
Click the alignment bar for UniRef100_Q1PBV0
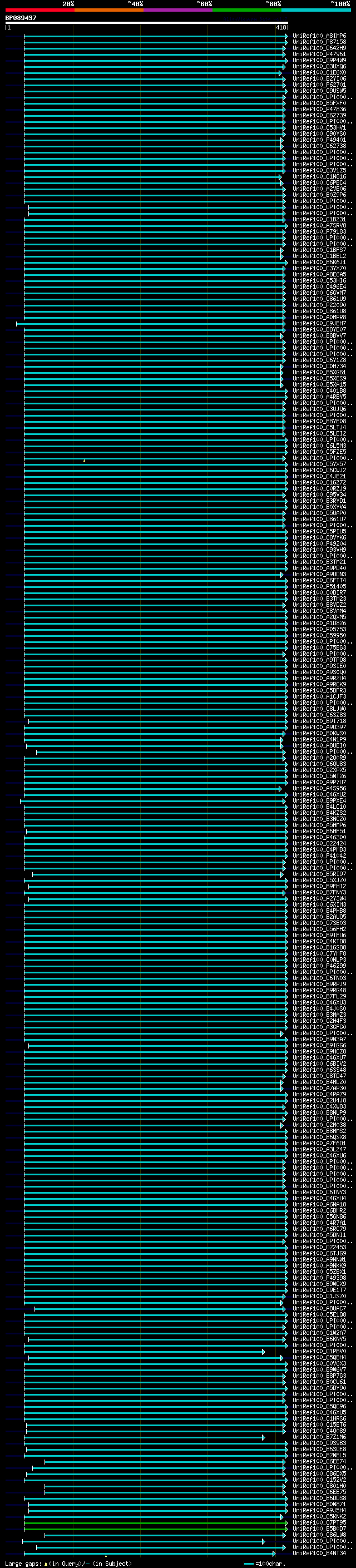pos(144,1351)
